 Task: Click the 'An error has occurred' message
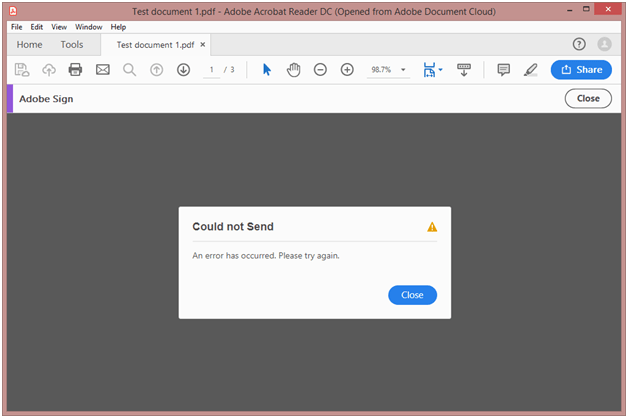(266, 255)
